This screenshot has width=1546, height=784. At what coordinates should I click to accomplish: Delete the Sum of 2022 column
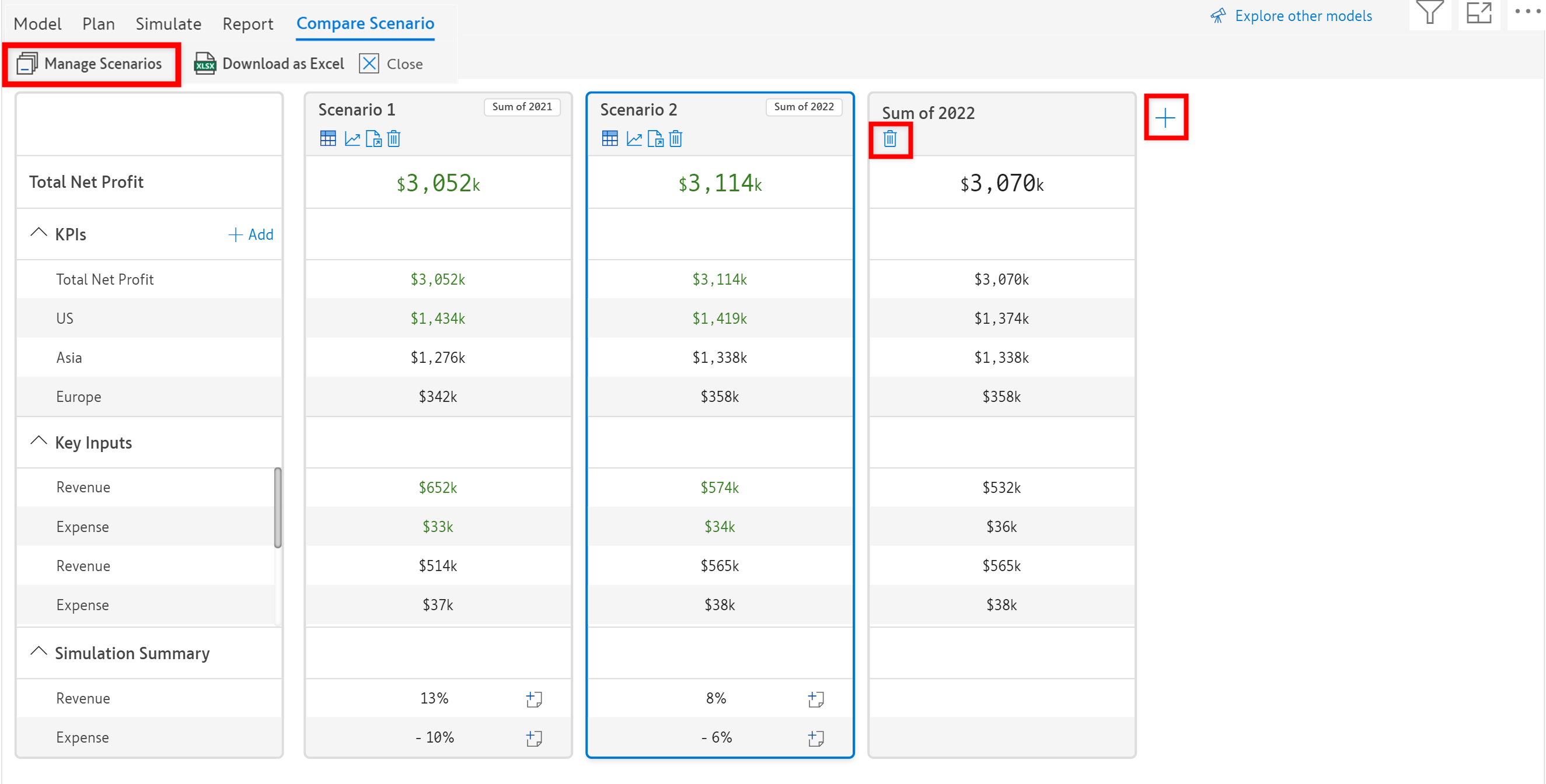pyautogui.click(x=889, y=139)
